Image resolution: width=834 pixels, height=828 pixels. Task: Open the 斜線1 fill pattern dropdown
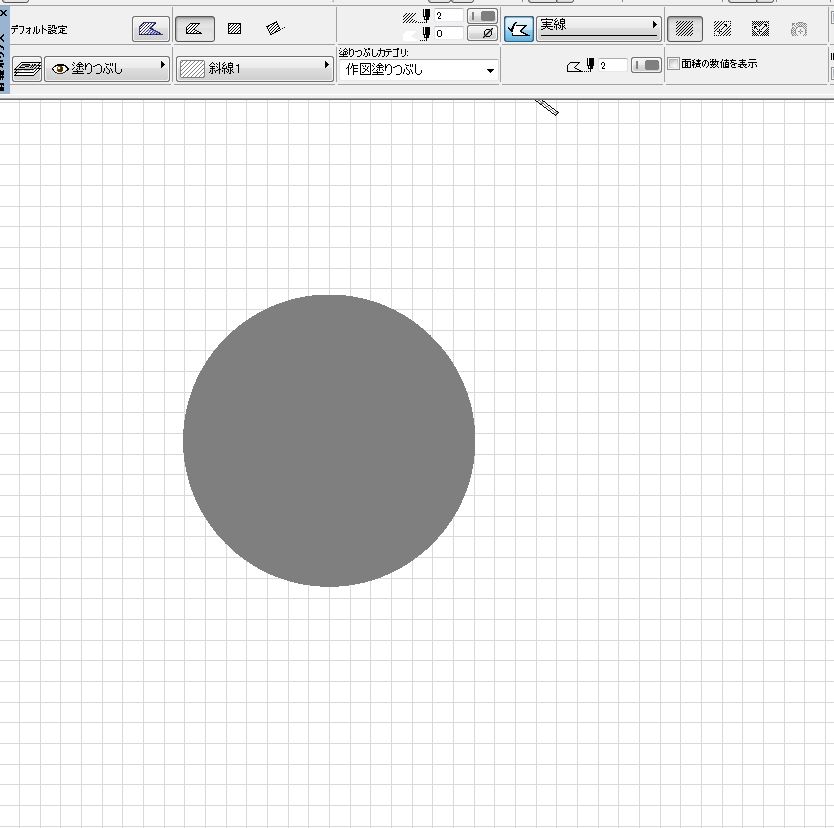coord(254,69)
